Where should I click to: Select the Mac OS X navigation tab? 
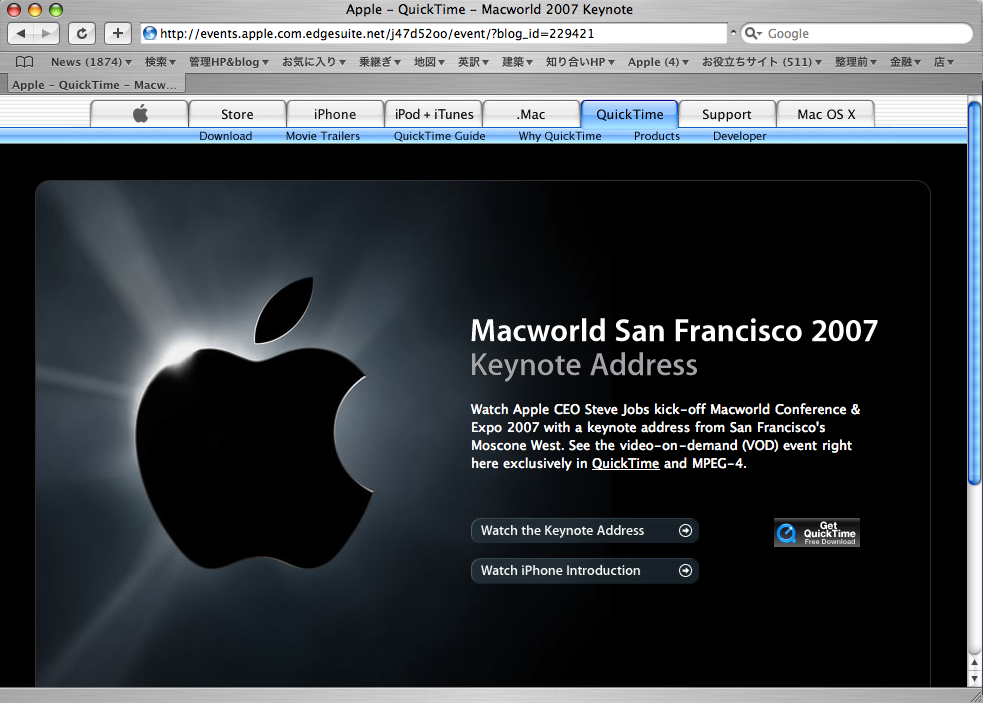[x=826, y=114]
